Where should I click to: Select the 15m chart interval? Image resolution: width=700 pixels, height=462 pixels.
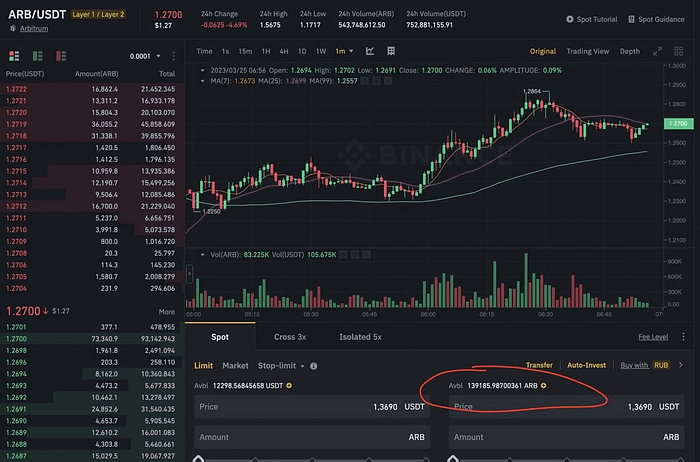point(245,51)
